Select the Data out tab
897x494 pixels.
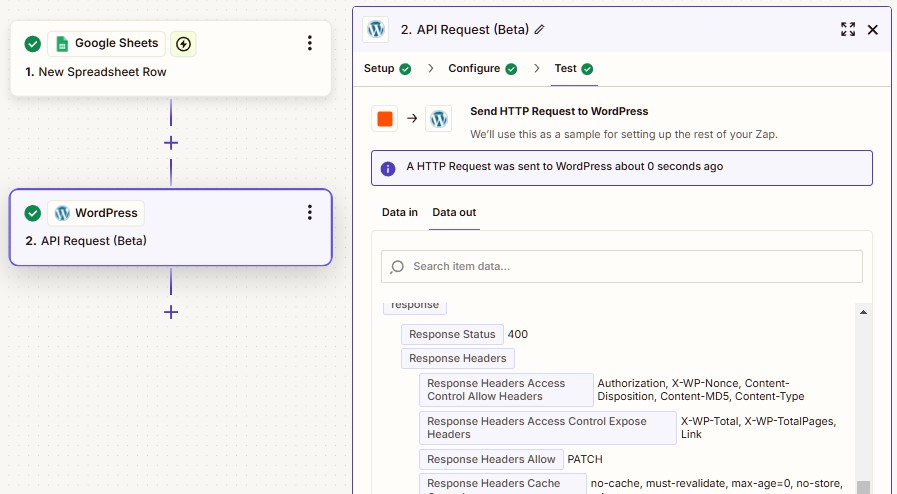click(x=454, y=212)
